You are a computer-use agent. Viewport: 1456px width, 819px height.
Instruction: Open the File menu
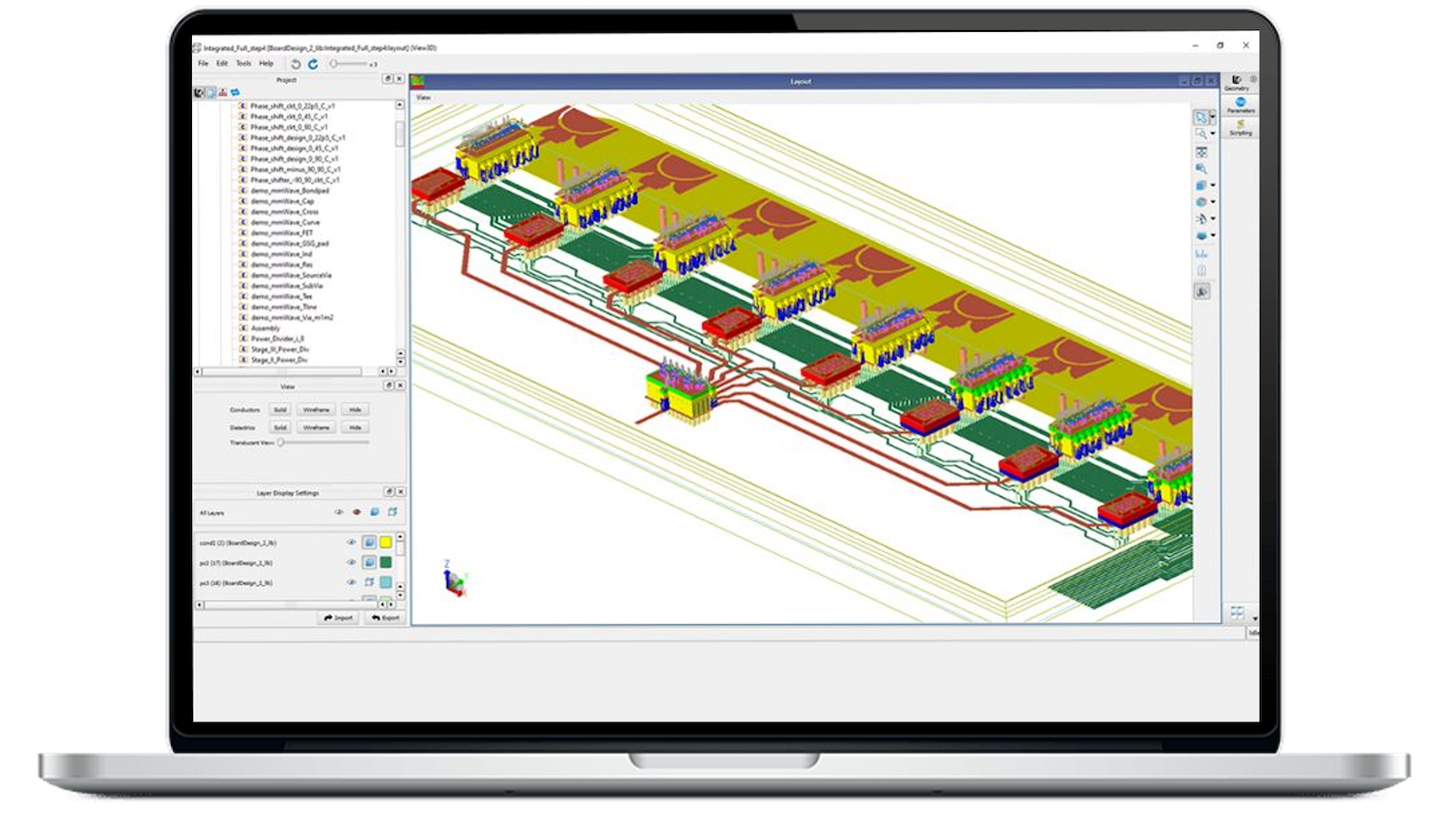[203, 64]
